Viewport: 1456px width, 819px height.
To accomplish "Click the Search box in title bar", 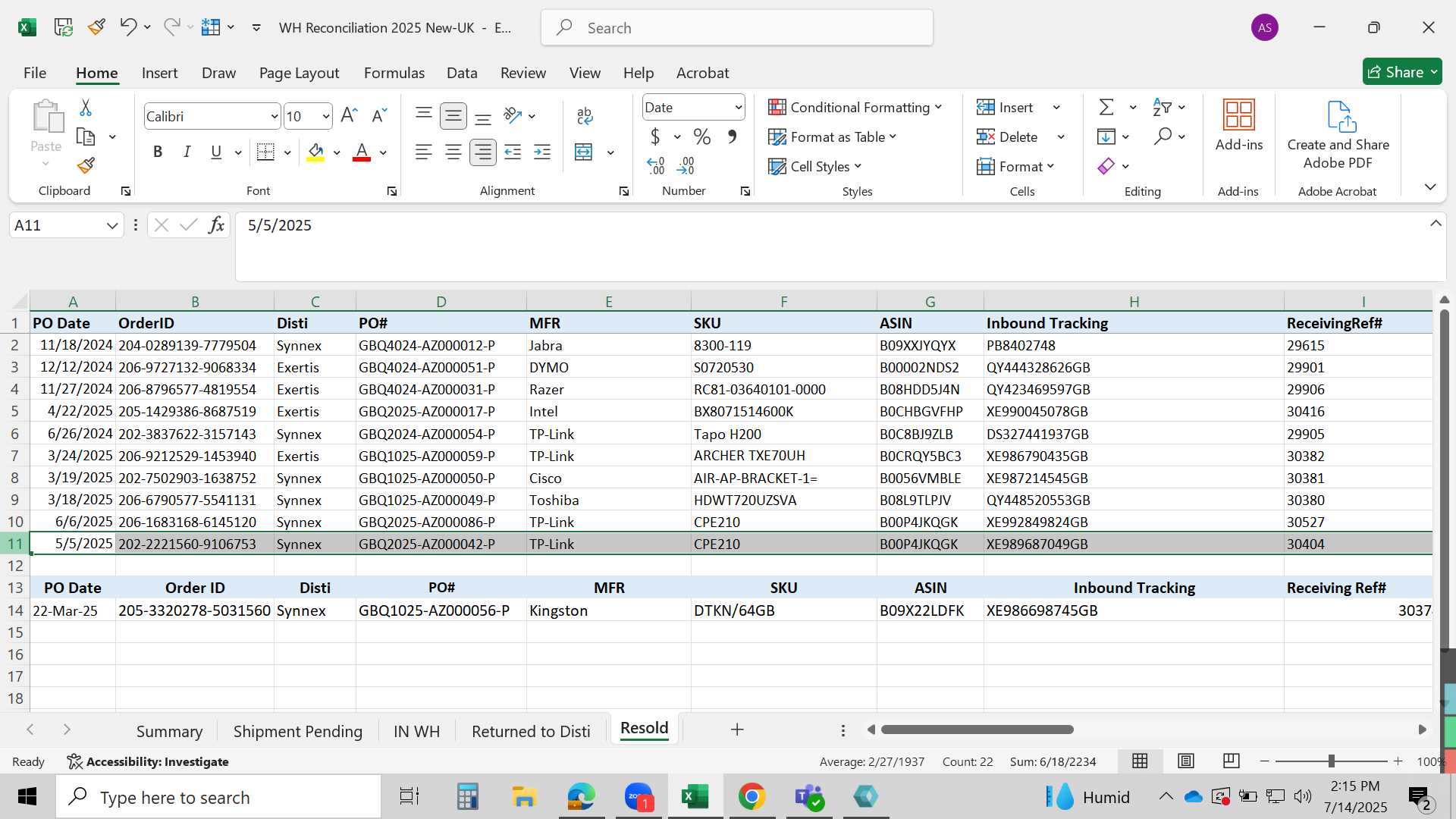I will pyautogui.click(x=737, y=28).
